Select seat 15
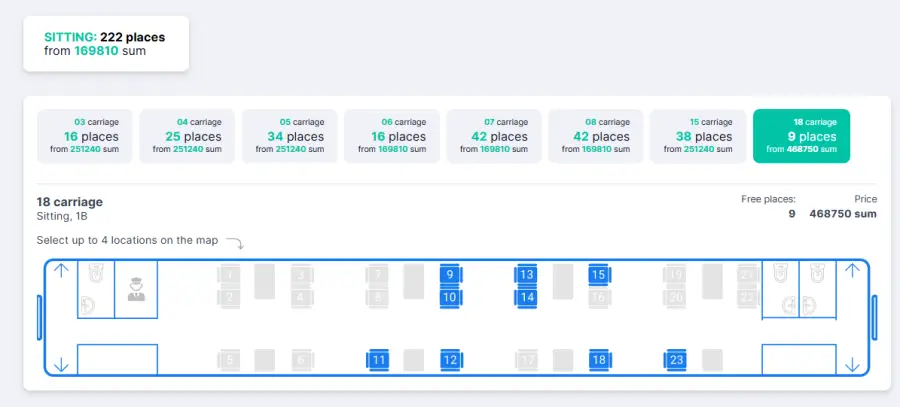 (x=599, y=274)
